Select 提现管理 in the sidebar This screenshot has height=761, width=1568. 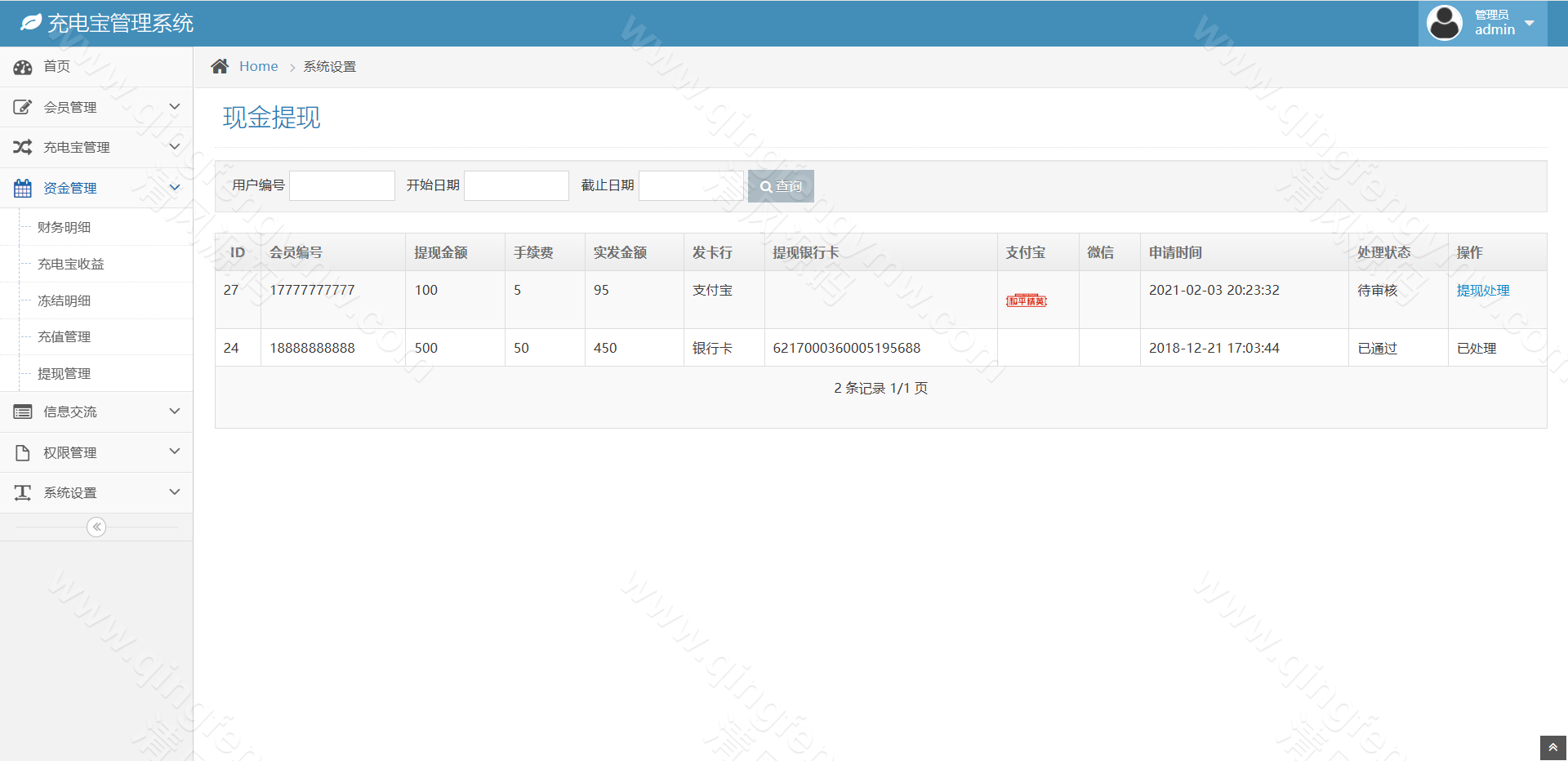pos(63,373)
